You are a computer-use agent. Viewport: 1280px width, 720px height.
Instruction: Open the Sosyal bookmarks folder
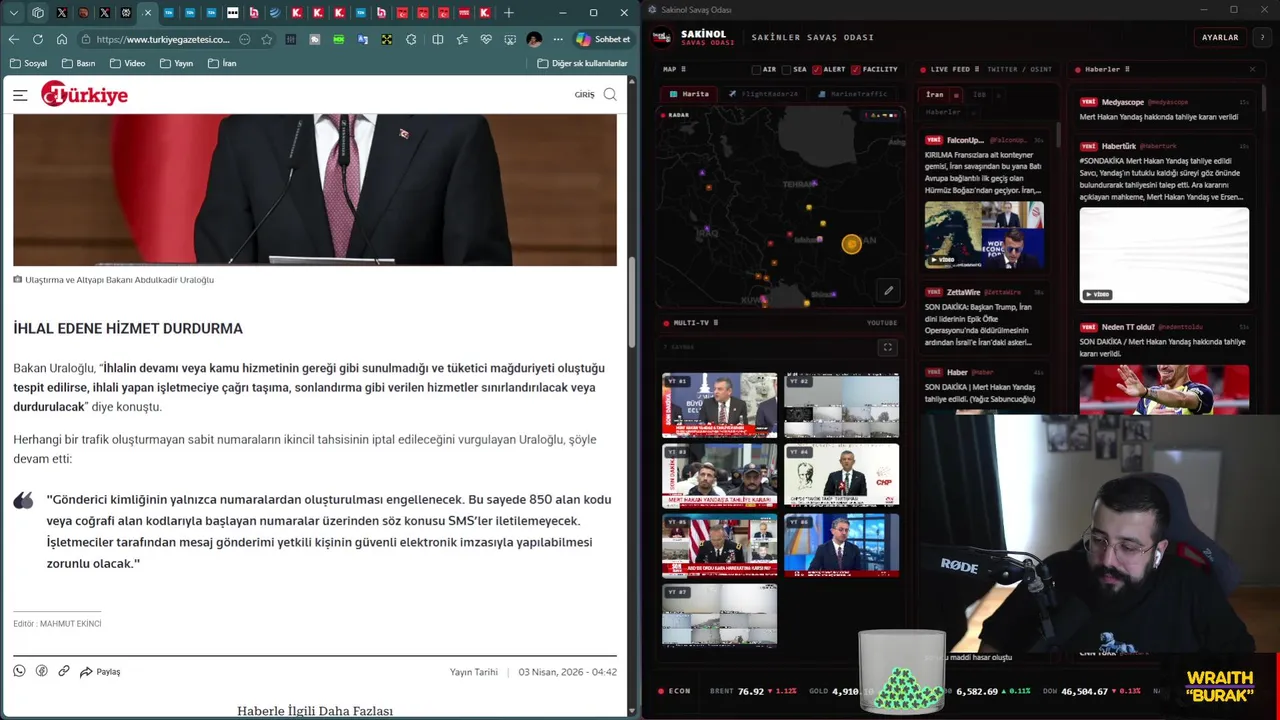(x=28, y=63)
